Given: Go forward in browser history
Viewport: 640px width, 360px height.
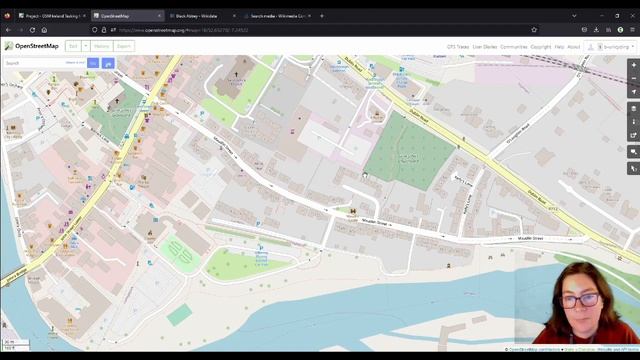Looking at the screenshot, I should 20,30.
